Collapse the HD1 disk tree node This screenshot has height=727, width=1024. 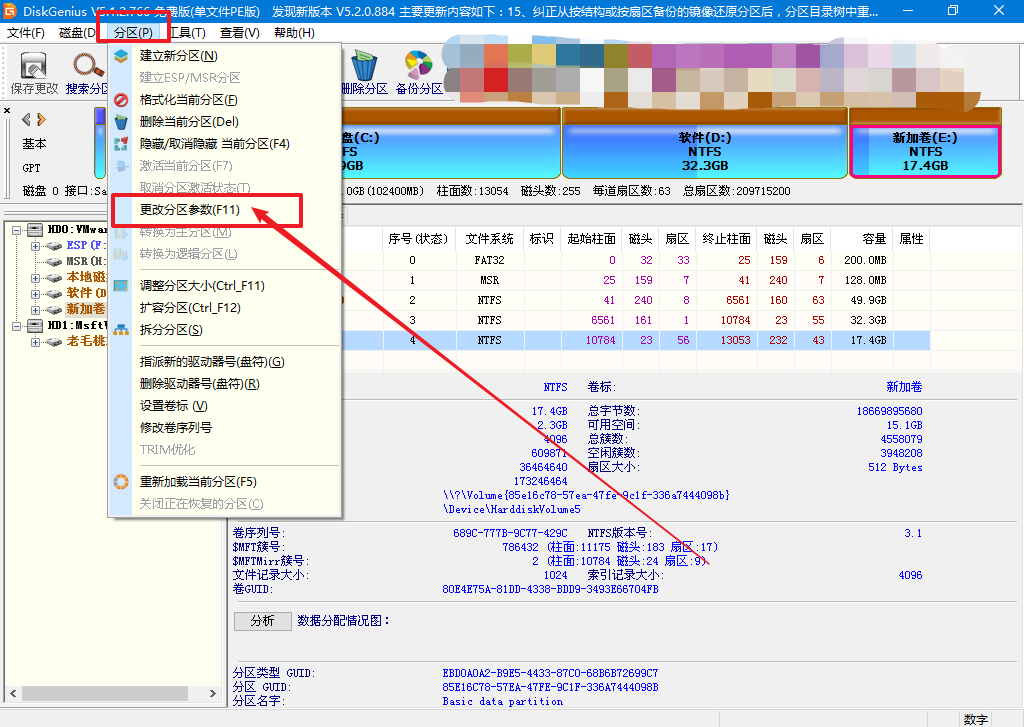(16, 325)
